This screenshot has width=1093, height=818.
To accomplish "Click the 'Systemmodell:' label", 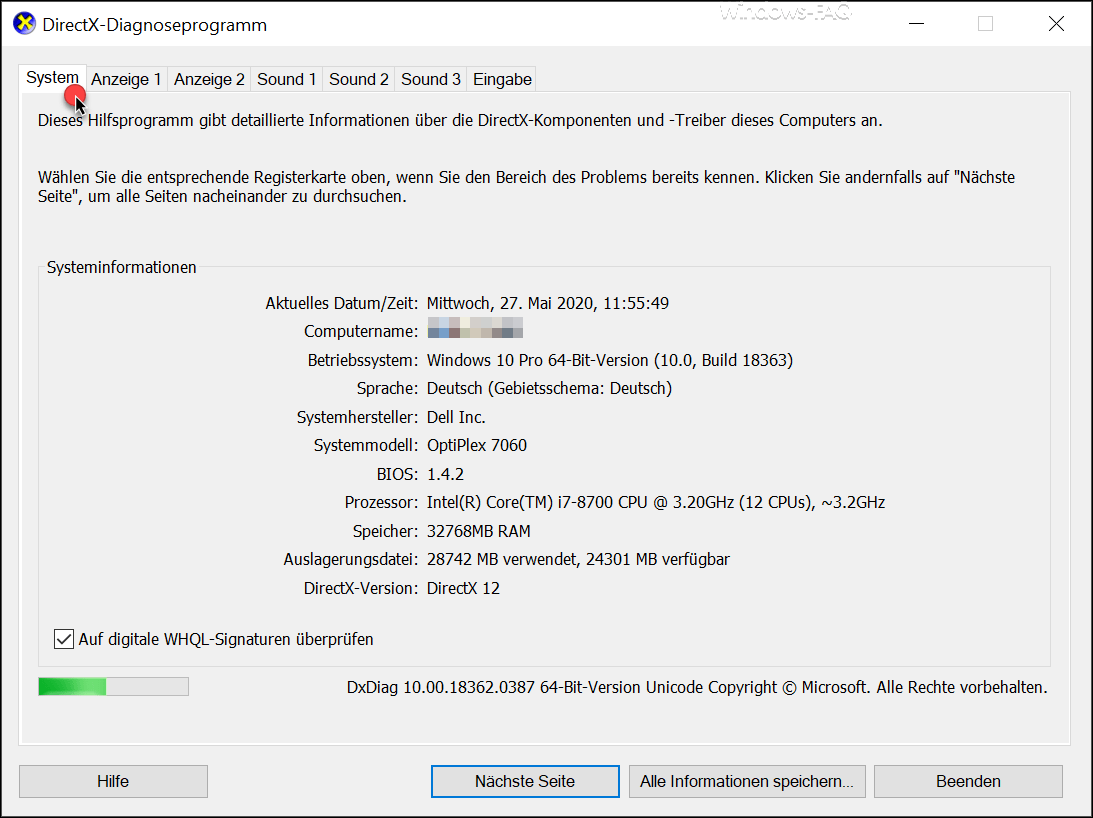I will click(366, 445).
